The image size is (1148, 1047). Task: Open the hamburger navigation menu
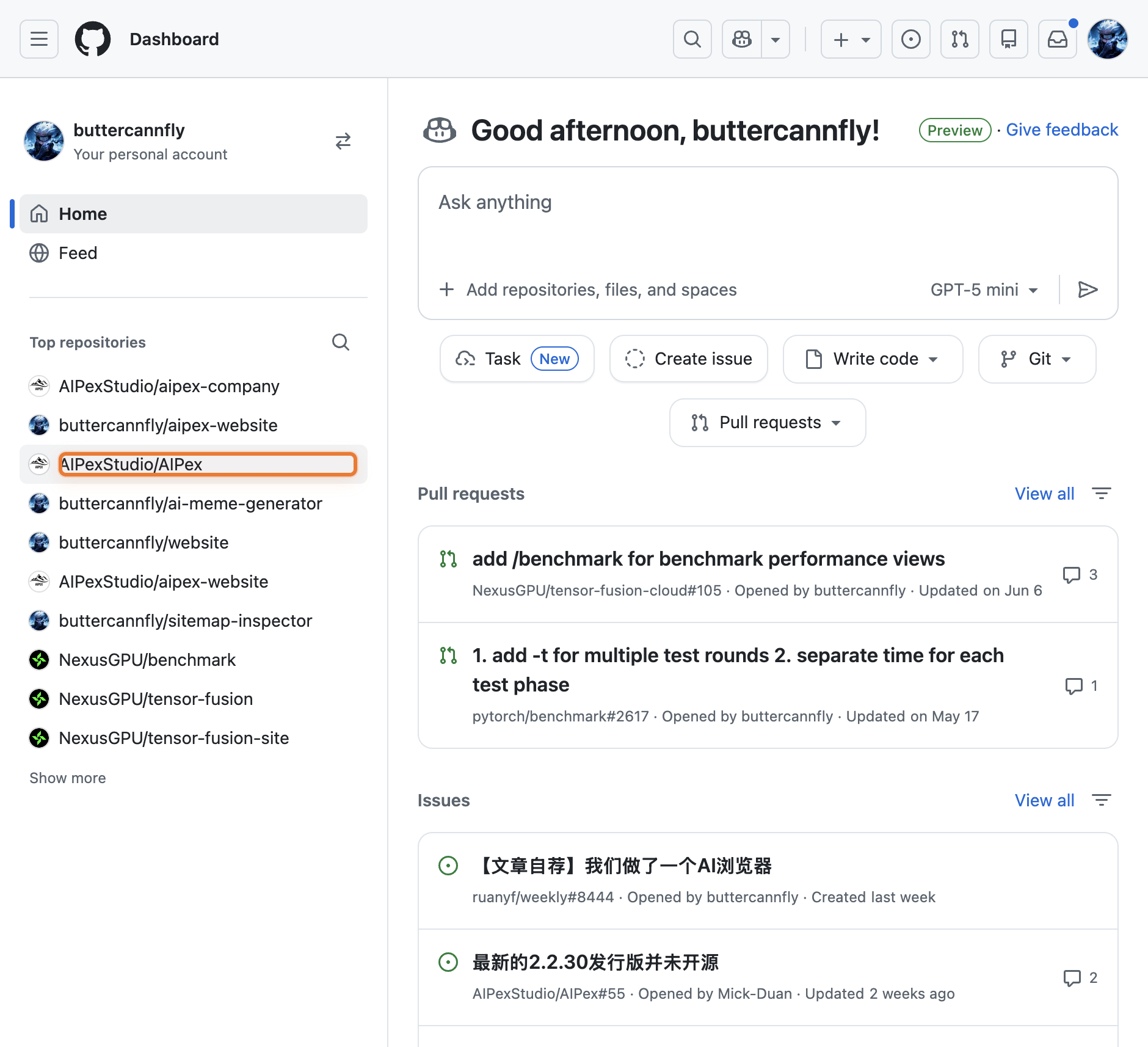point(39,39)
